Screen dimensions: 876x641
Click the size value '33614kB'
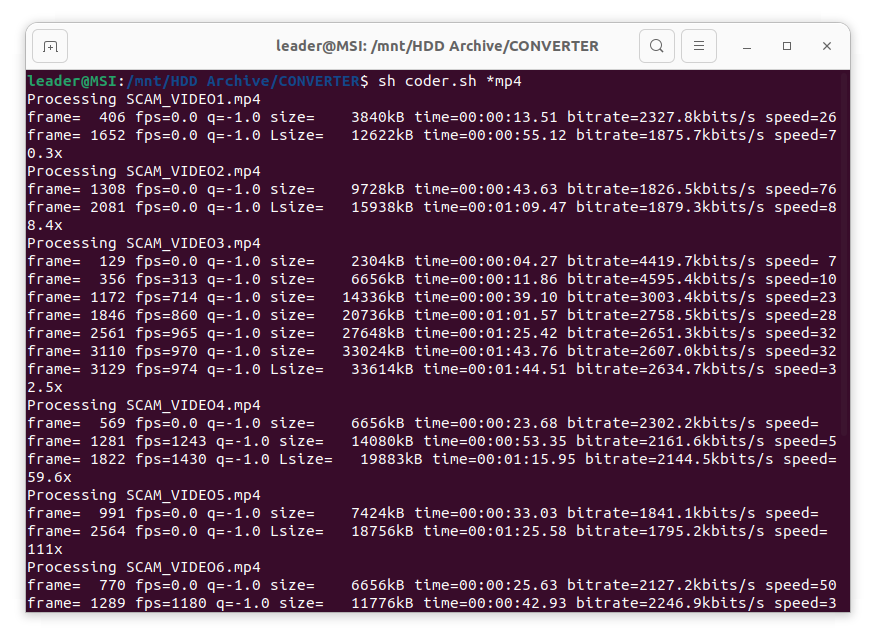383,369
